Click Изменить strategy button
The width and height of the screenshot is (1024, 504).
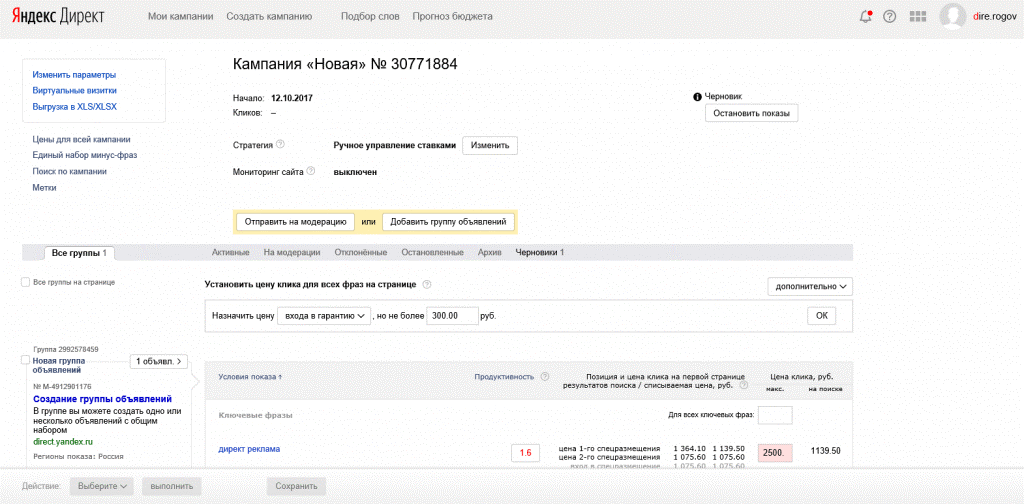(x=490, y=146)
